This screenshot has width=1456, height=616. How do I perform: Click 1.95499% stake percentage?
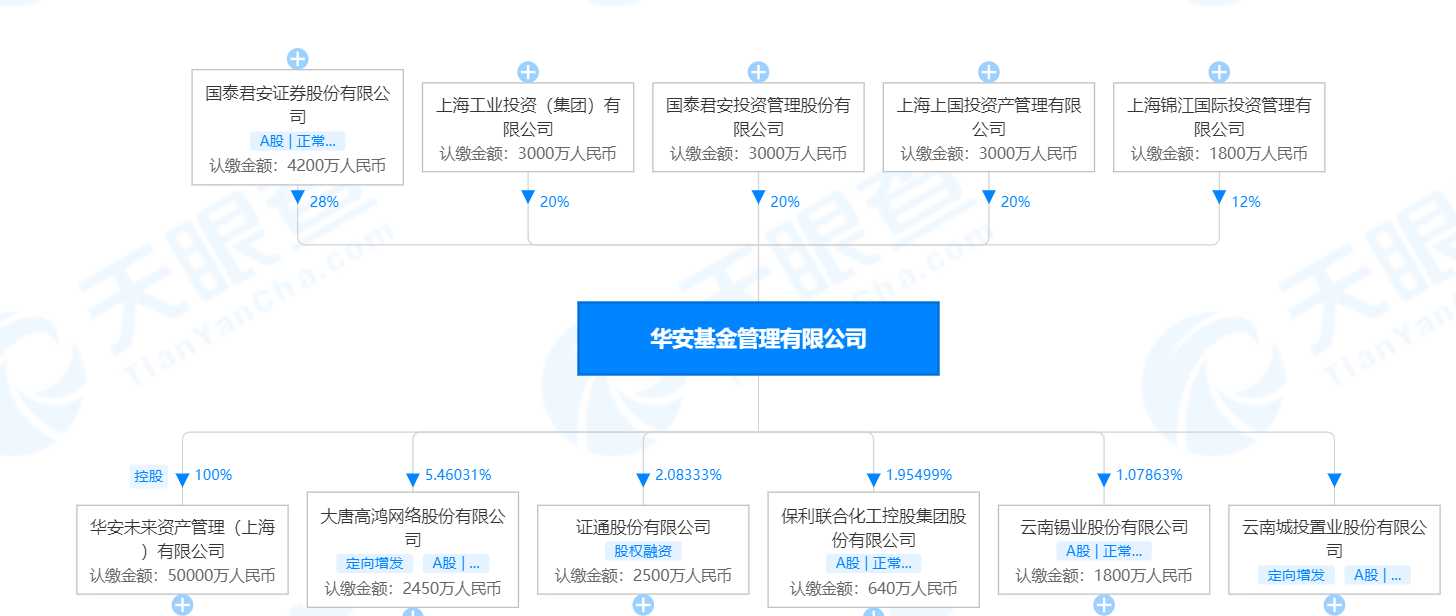tap(919, 475)
